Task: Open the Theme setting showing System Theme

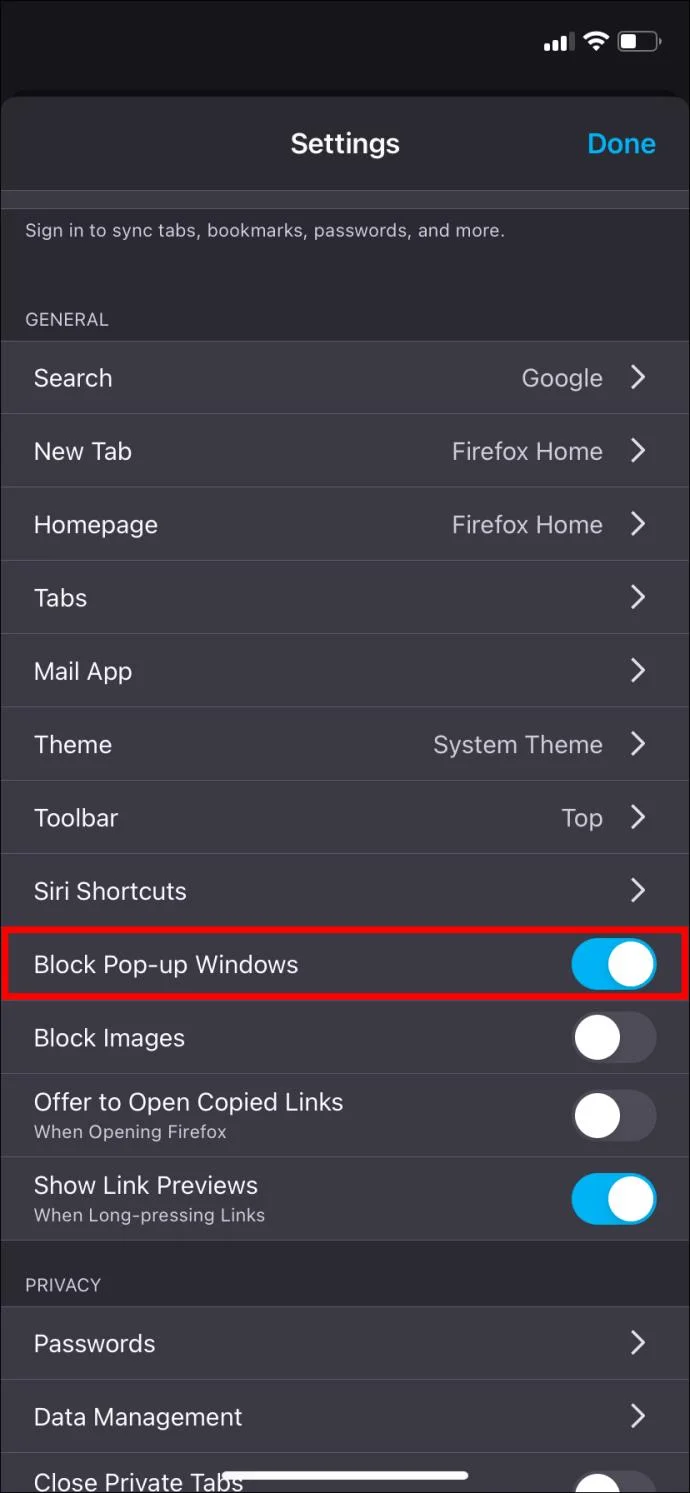Action: click(x=344, y=744)
